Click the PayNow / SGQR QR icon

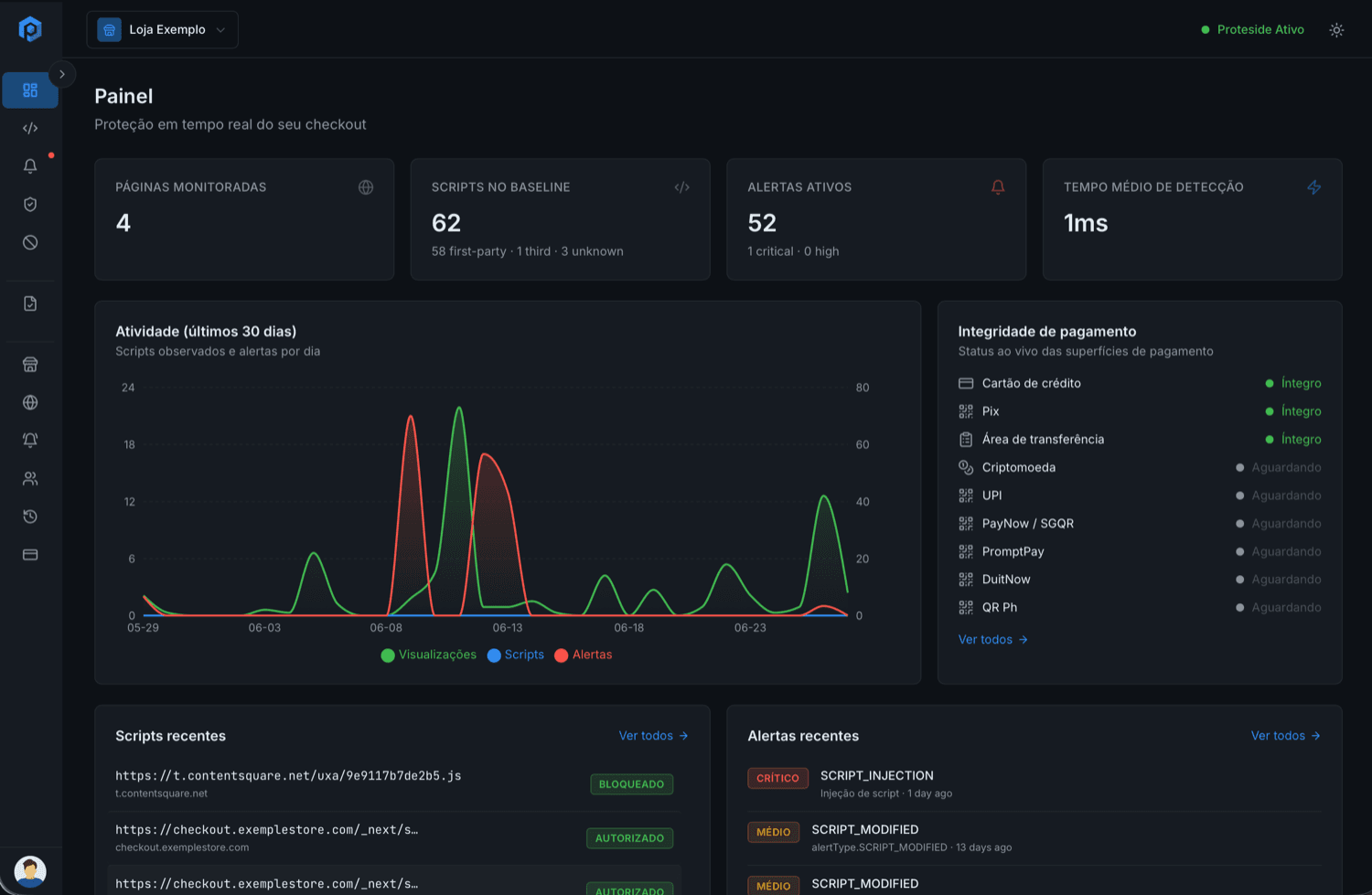[966, 524]
